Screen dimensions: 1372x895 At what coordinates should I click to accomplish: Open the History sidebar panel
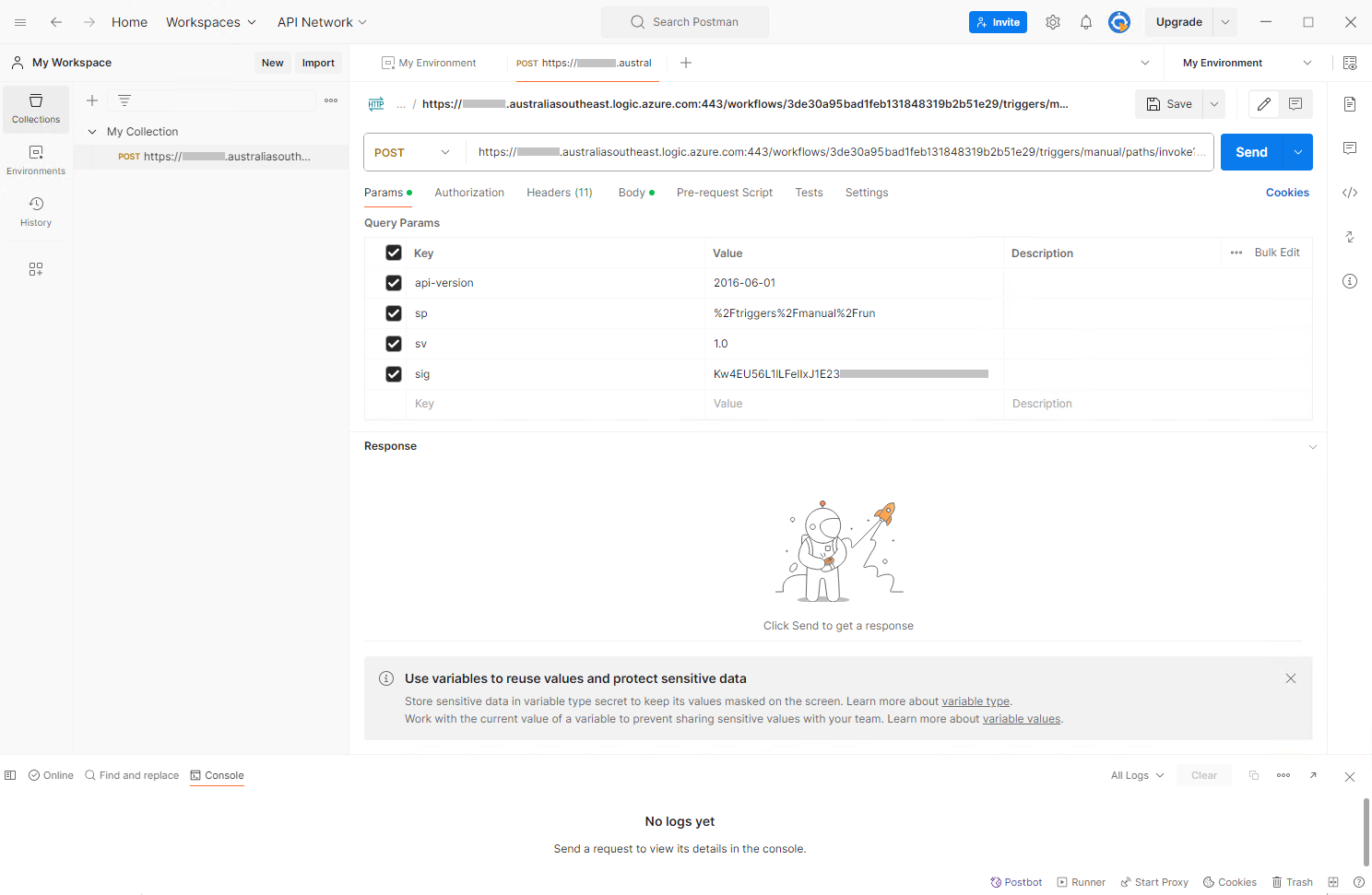pos(36,211)
